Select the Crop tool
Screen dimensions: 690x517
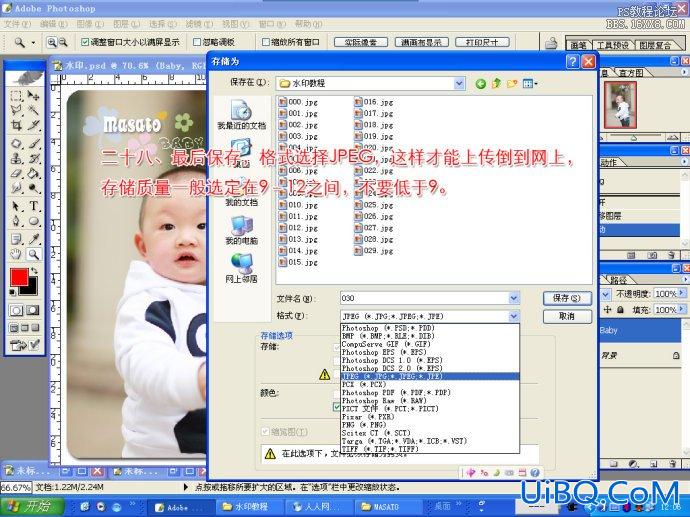coord(17,125)
